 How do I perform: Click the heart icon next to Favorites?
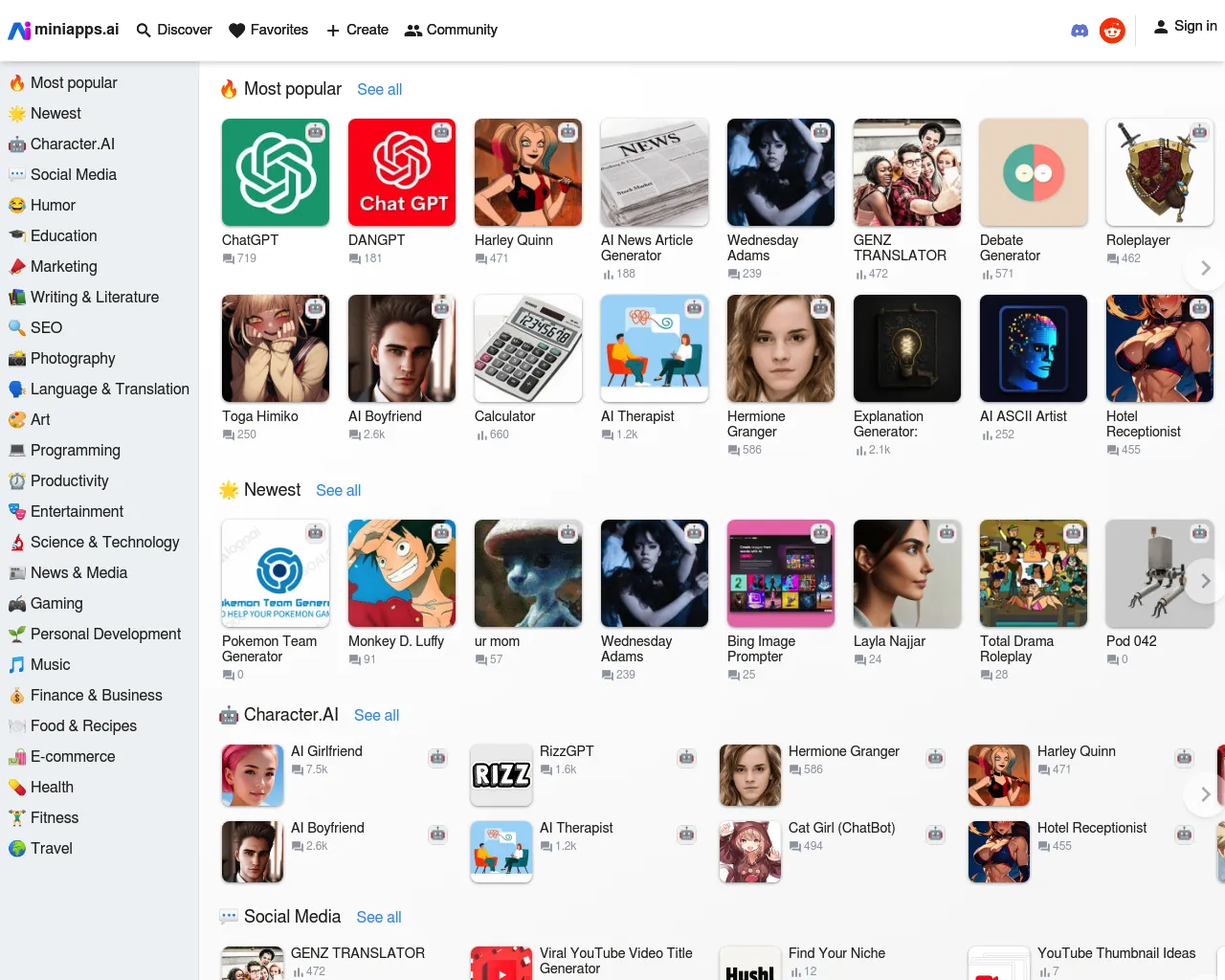pyautogui.click(x=235, y=30)
